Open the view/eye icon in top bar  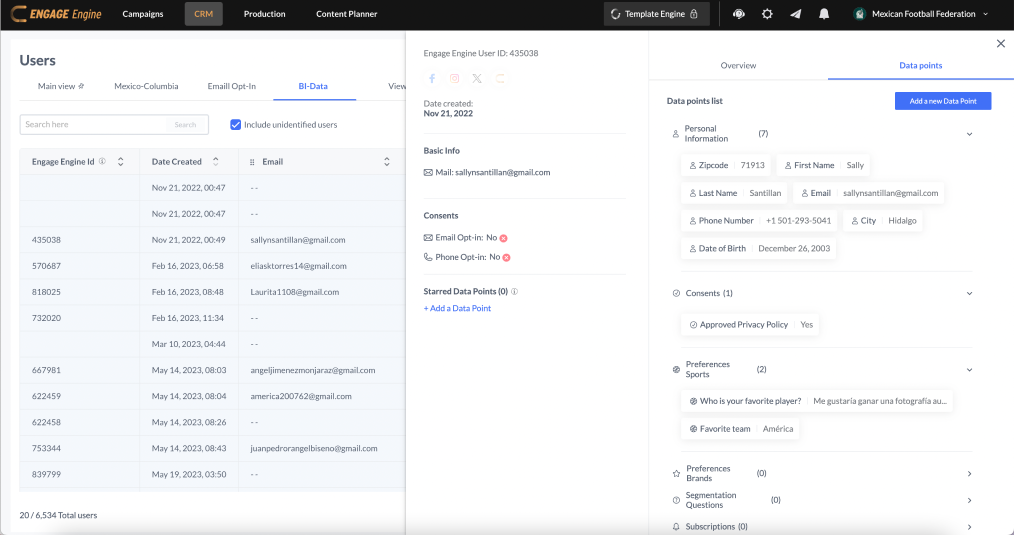click(739, 14)
